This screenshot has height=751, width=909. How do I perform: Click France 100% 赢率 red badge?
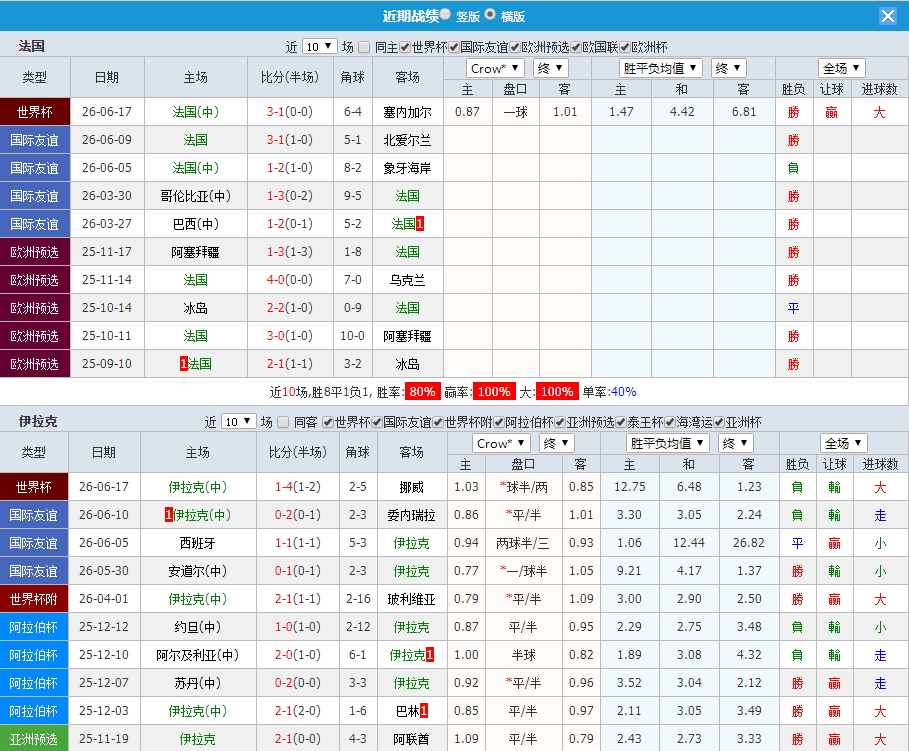[494, 392]
